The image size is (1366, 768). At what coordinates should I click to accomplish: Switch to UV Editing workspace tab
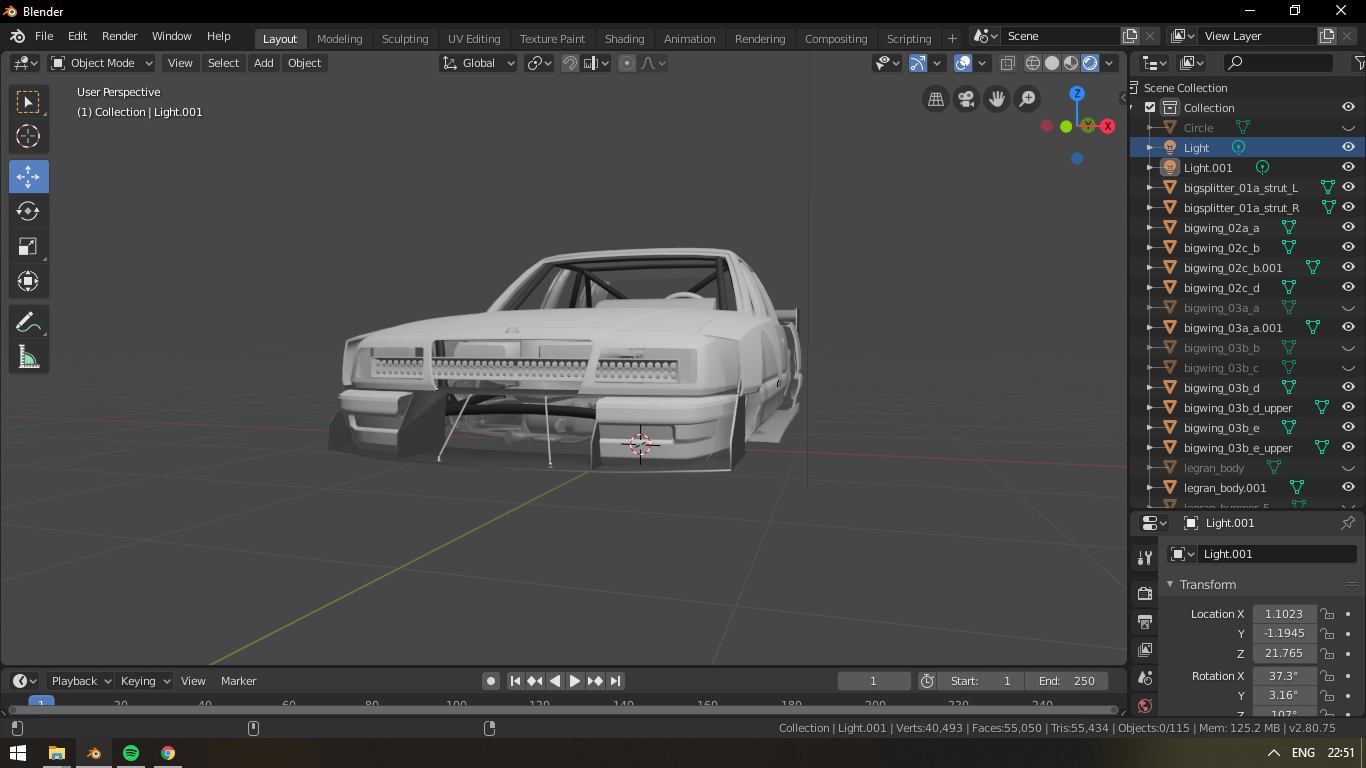(x=474, y=39)
